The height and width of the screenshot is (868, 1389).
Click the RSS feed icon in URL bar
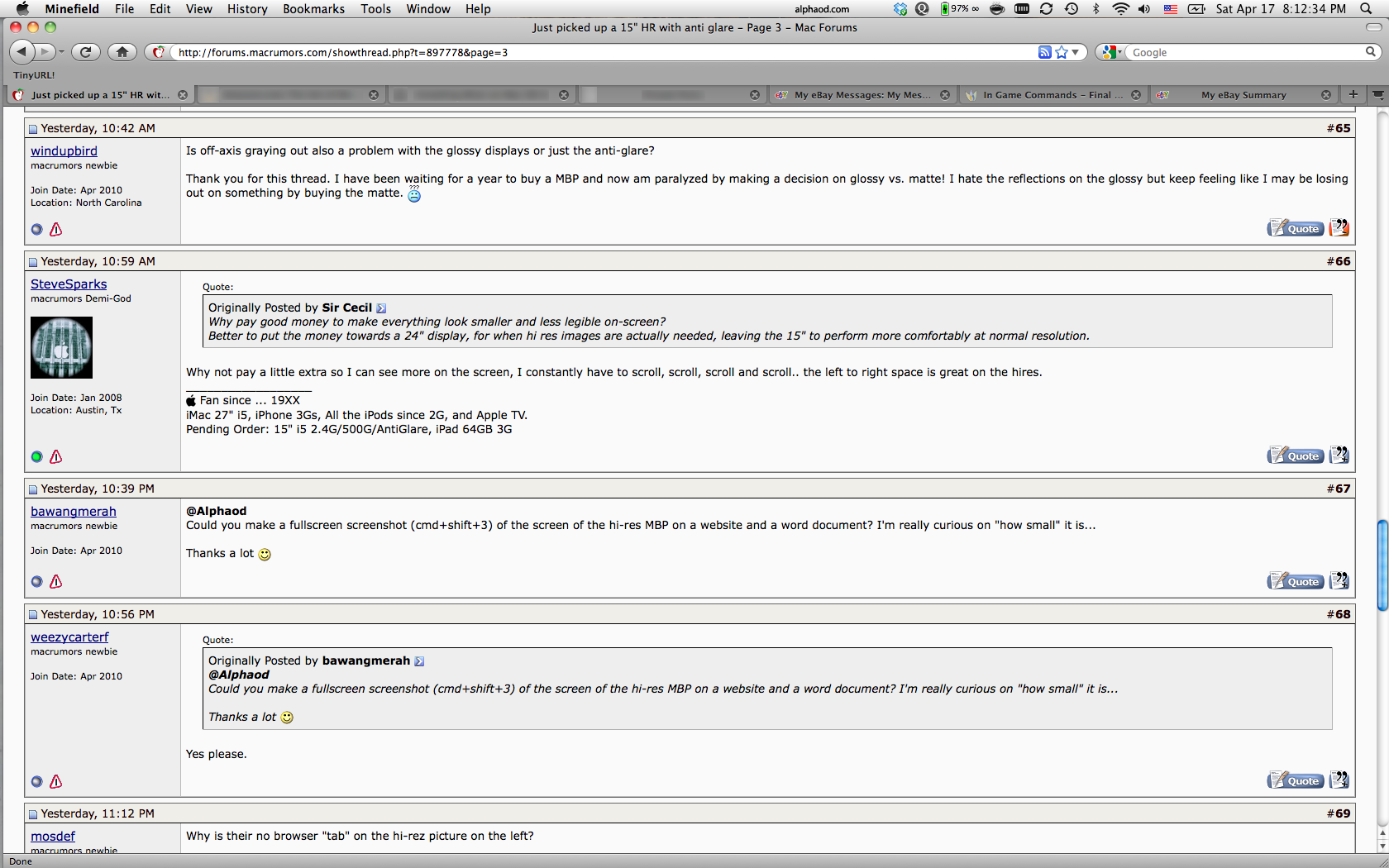tap(1044, 52)
